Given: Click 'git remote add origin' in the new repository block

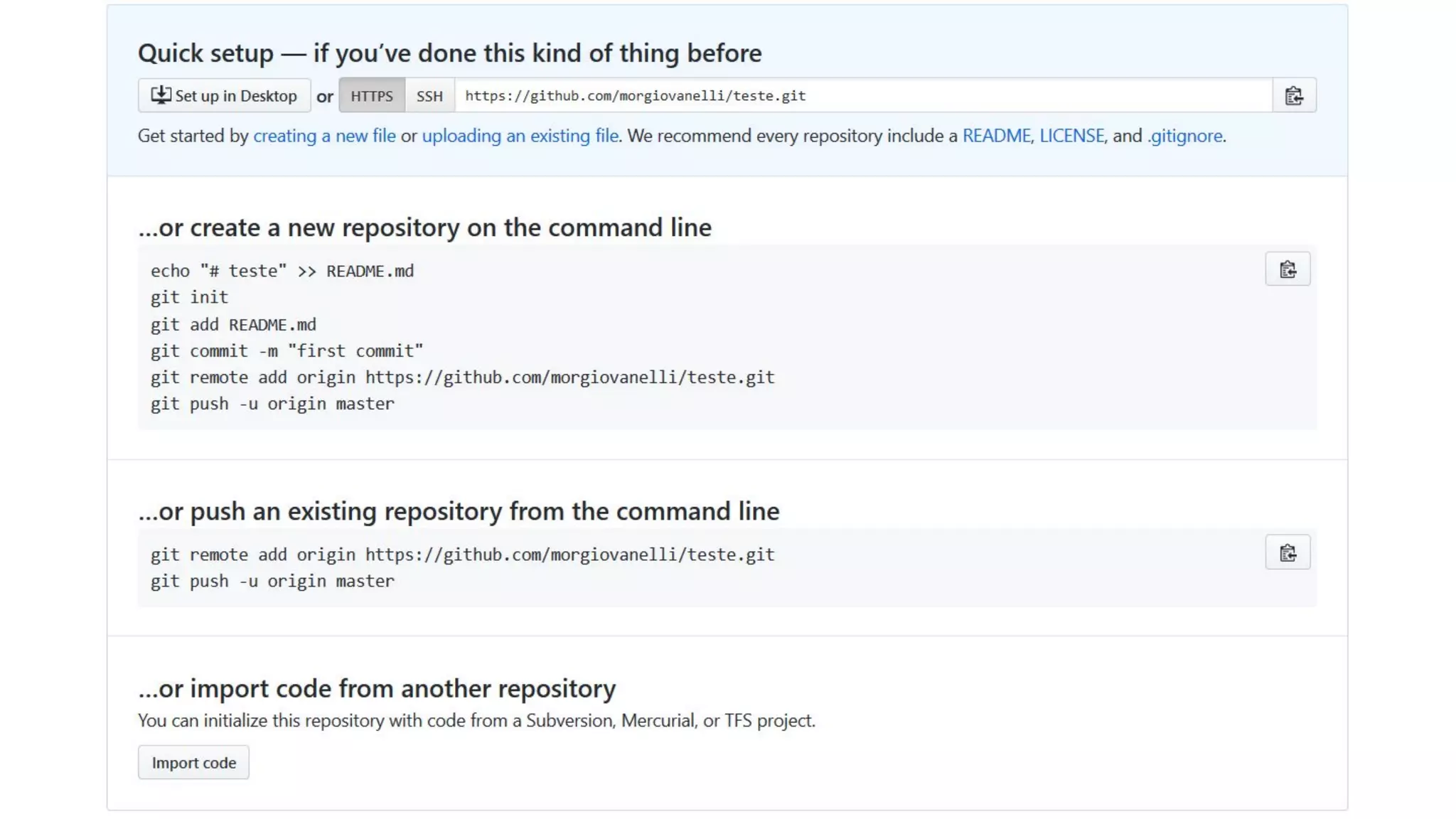Looking at the screenshot, I should click(x=462, y=378).
